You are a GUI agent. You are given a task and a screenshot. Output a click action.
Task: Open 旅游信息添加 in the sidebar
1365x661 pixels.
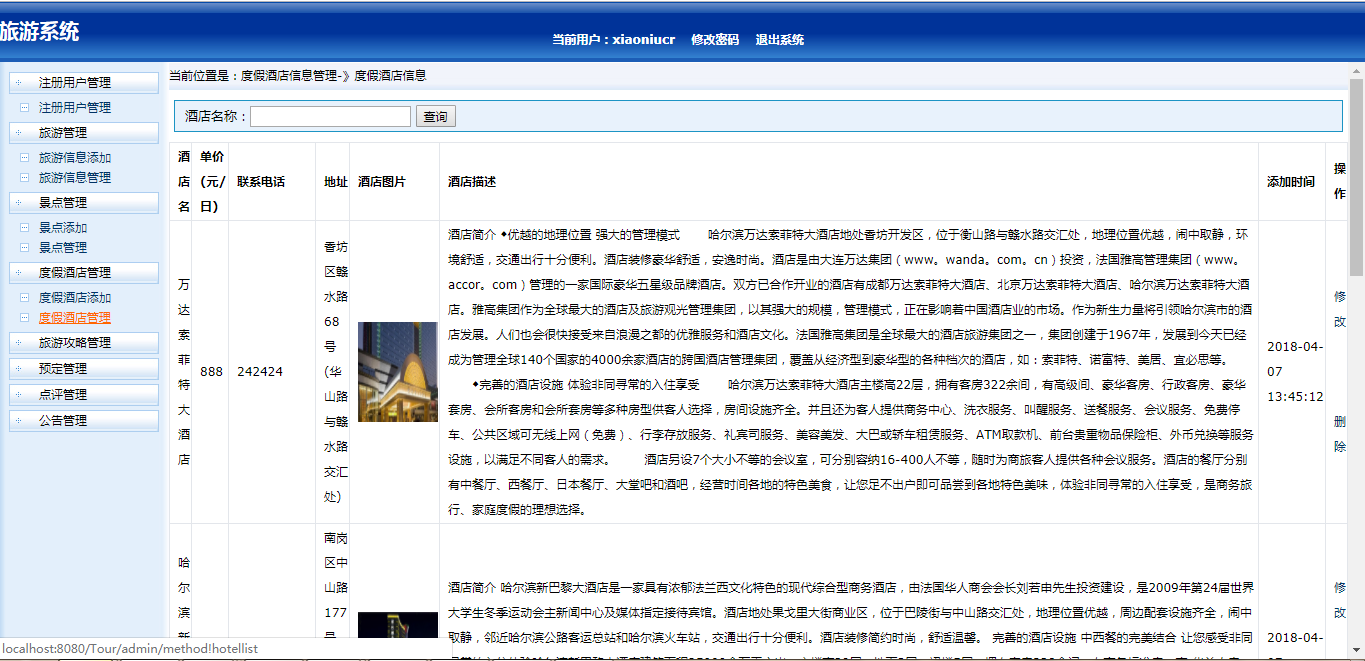tap(75, 157)
